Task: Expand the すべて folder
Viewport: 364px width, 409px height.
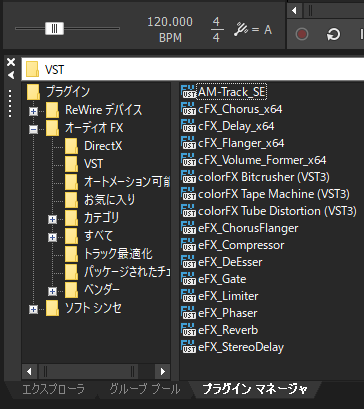Action: click(52, 237)
